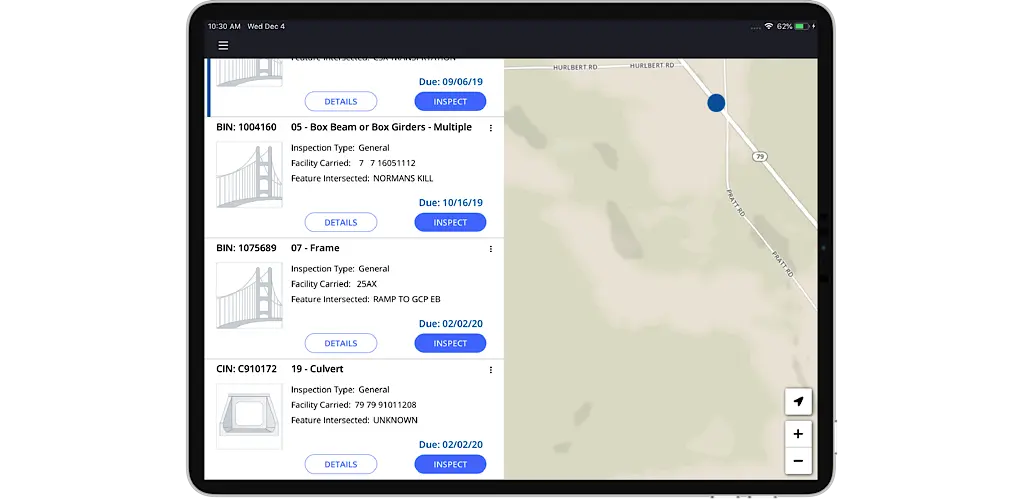
Task: Select 'NORMANS KILL' feature text
Action: tap(403, 178)
